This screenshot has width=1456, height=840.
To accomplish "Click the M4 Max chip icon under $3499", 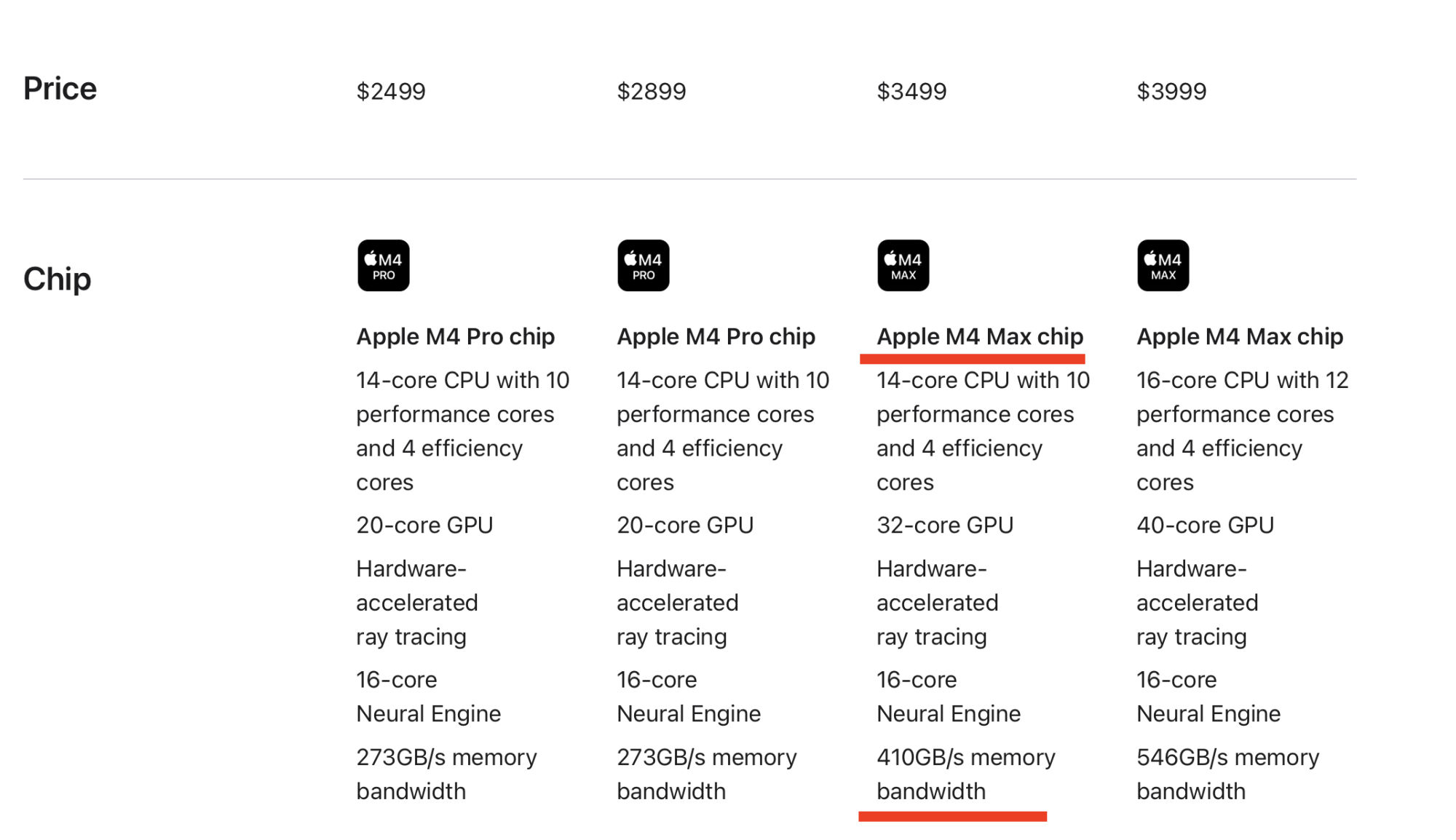I will (x=903, y=266).
